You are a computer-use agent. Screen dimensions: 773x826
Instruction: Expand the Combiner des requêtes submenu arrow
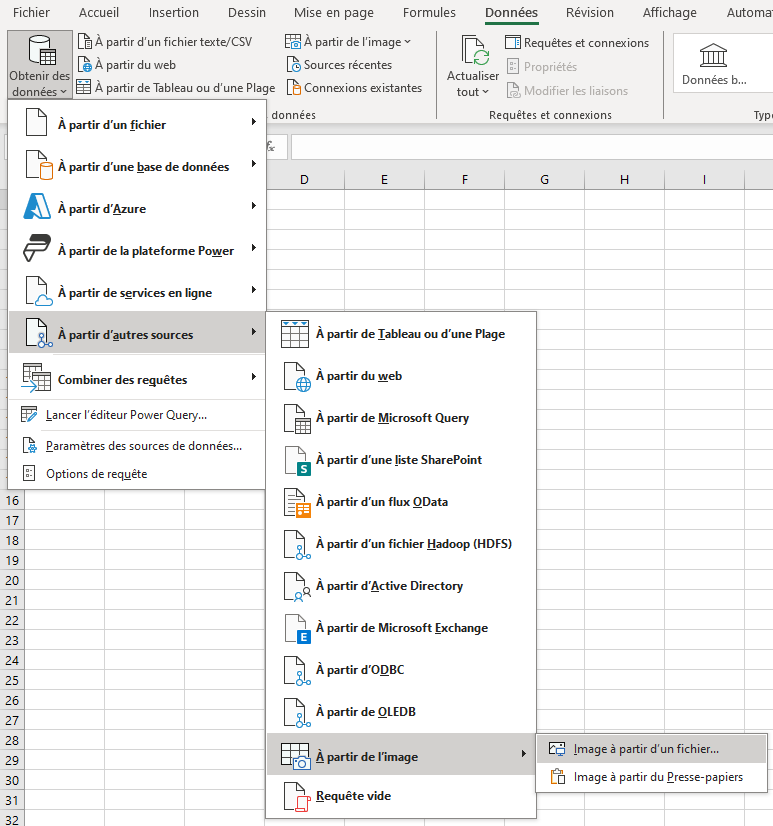[x=253, y=377]
